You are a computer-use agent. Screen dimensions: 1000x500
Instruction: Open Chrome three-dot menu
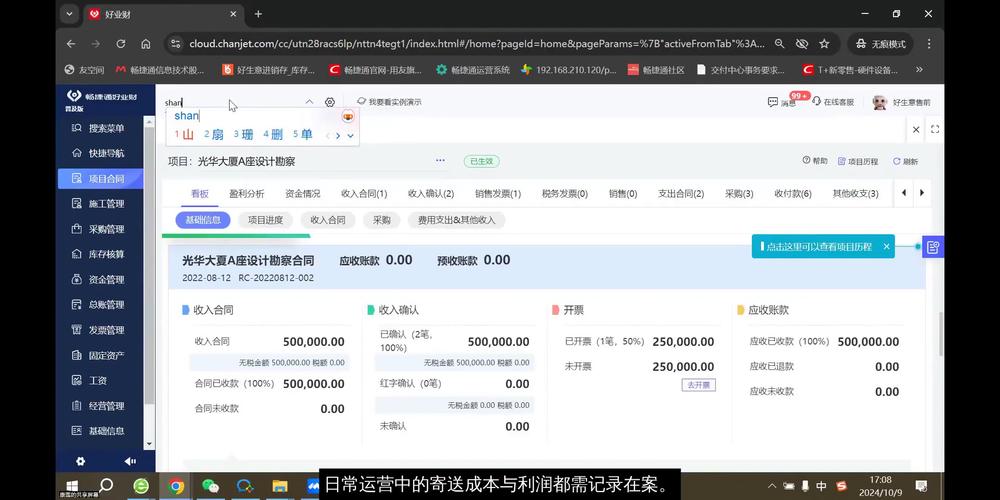point(929,44)
